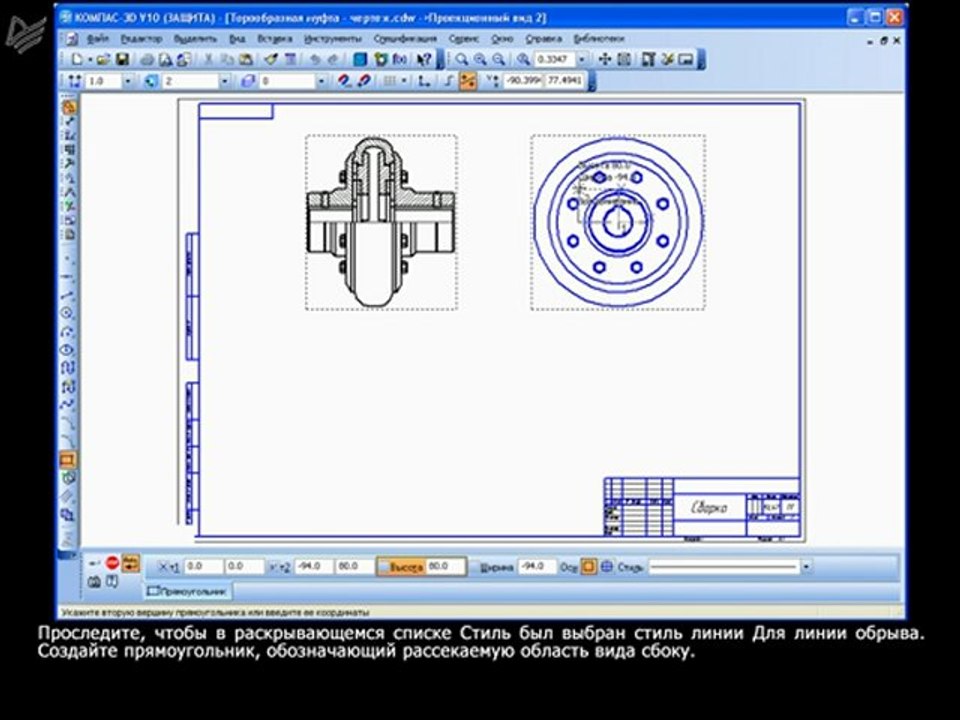Screen dimensions: 960x720
Task: Toggle the disable-snaps magnet icon
Action: coord(364,81)
